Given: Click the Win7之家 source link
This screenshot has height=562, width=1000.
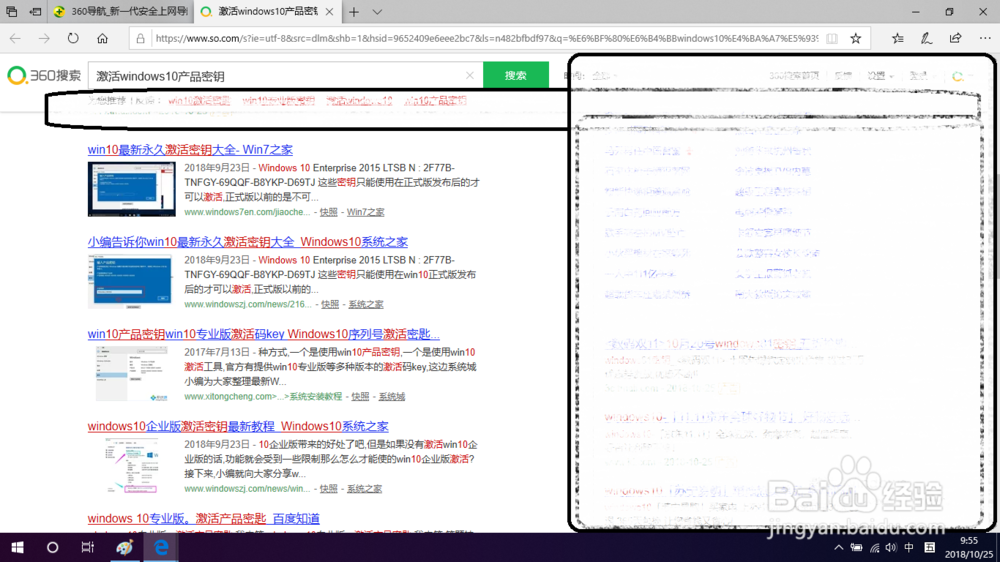Looking at the screenshot, I should [365, 212].
